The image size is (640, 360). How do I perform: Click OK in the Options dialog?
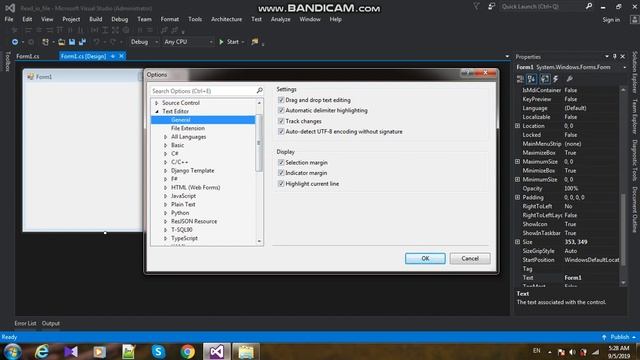[x=425, y=258]
